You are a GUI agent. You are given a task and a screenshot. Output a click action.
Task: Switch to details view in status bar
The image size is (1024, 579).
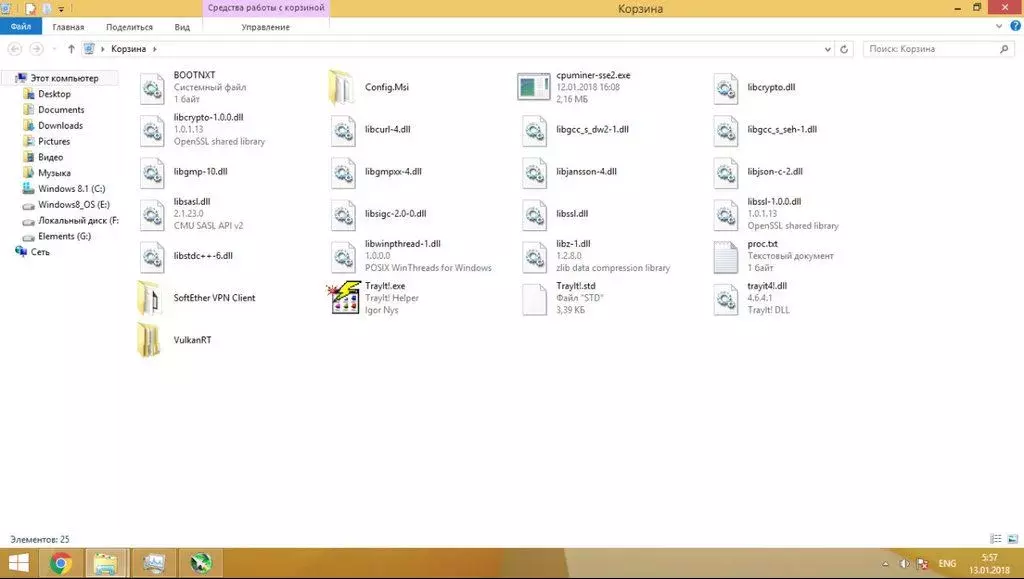click(x=996, y=539)
